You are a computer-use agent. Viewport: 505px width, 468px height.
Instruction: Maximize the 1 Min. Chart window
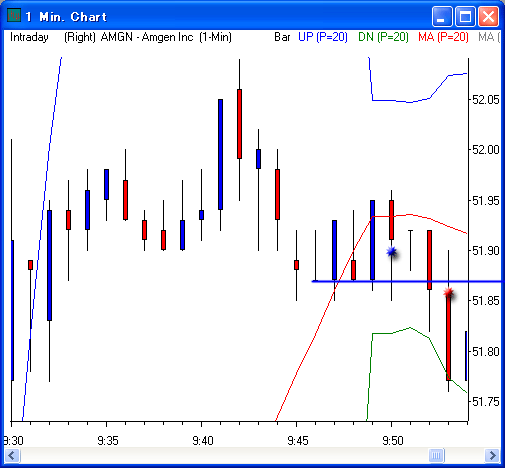tap(465, 16)
